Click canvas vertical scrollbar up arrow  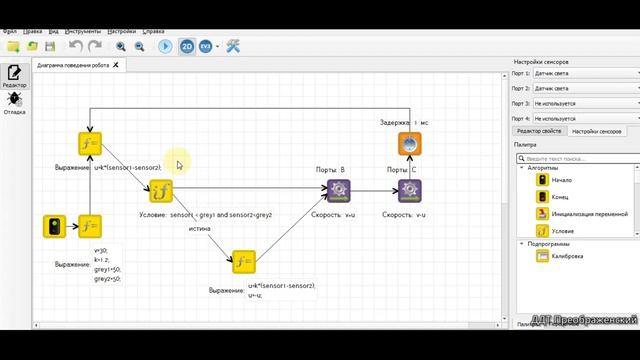[x=504, y=76]
